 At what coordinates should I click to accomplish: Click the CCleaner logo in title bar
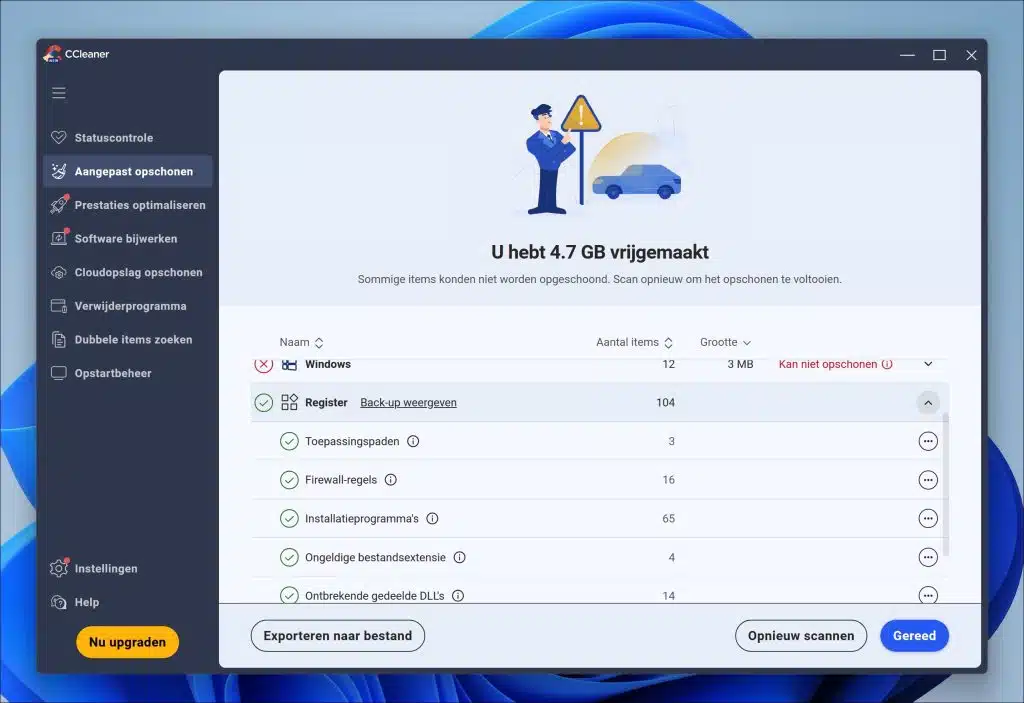[52, 54]
